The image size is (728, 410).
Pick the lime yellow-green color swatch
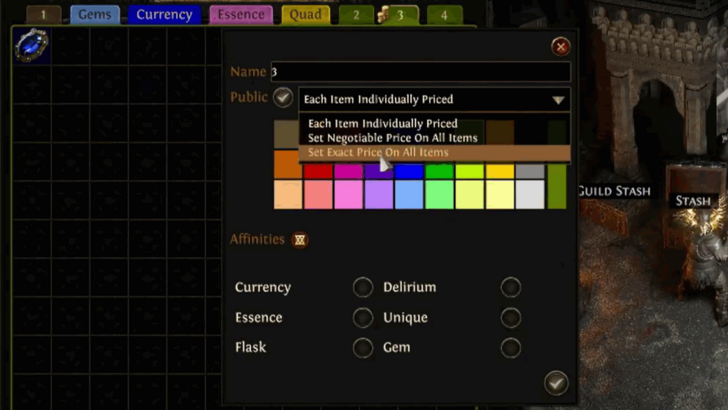469,170
